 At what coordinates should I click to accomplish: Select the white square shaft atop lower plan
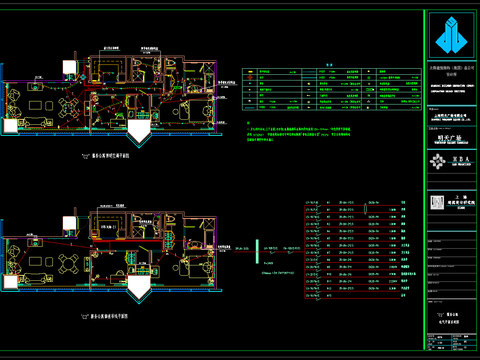tap(69, 223)
